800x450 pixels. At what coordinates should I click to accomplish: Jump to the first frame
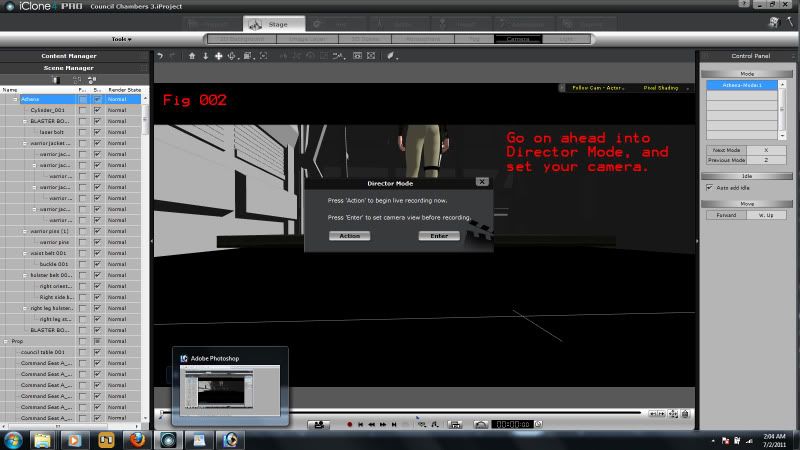(361, 424)
